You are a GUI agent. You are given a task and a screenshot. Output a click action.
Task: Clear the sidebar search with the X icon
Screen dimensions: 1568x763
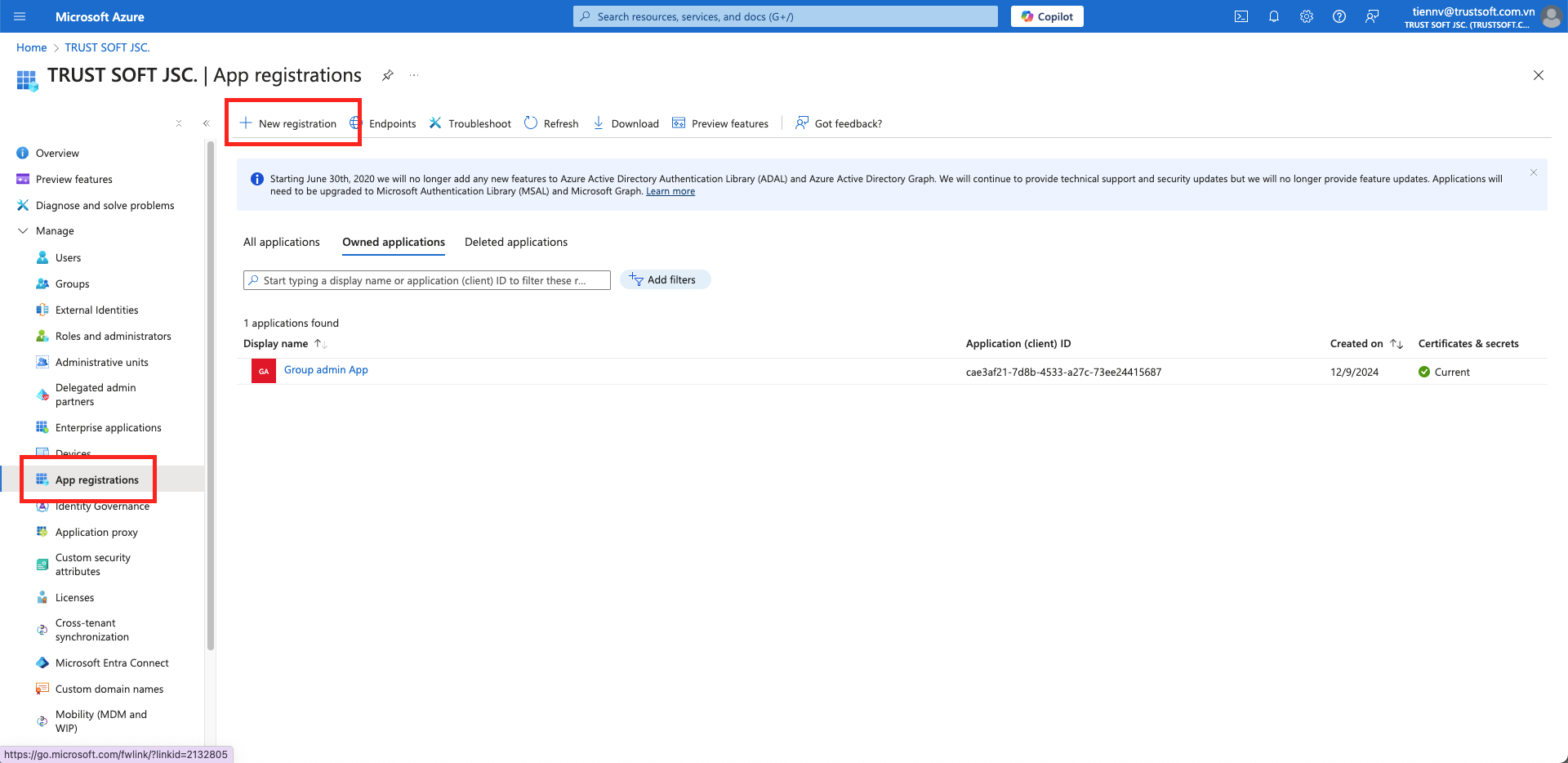pyautogui.click(x=179, y=123)
